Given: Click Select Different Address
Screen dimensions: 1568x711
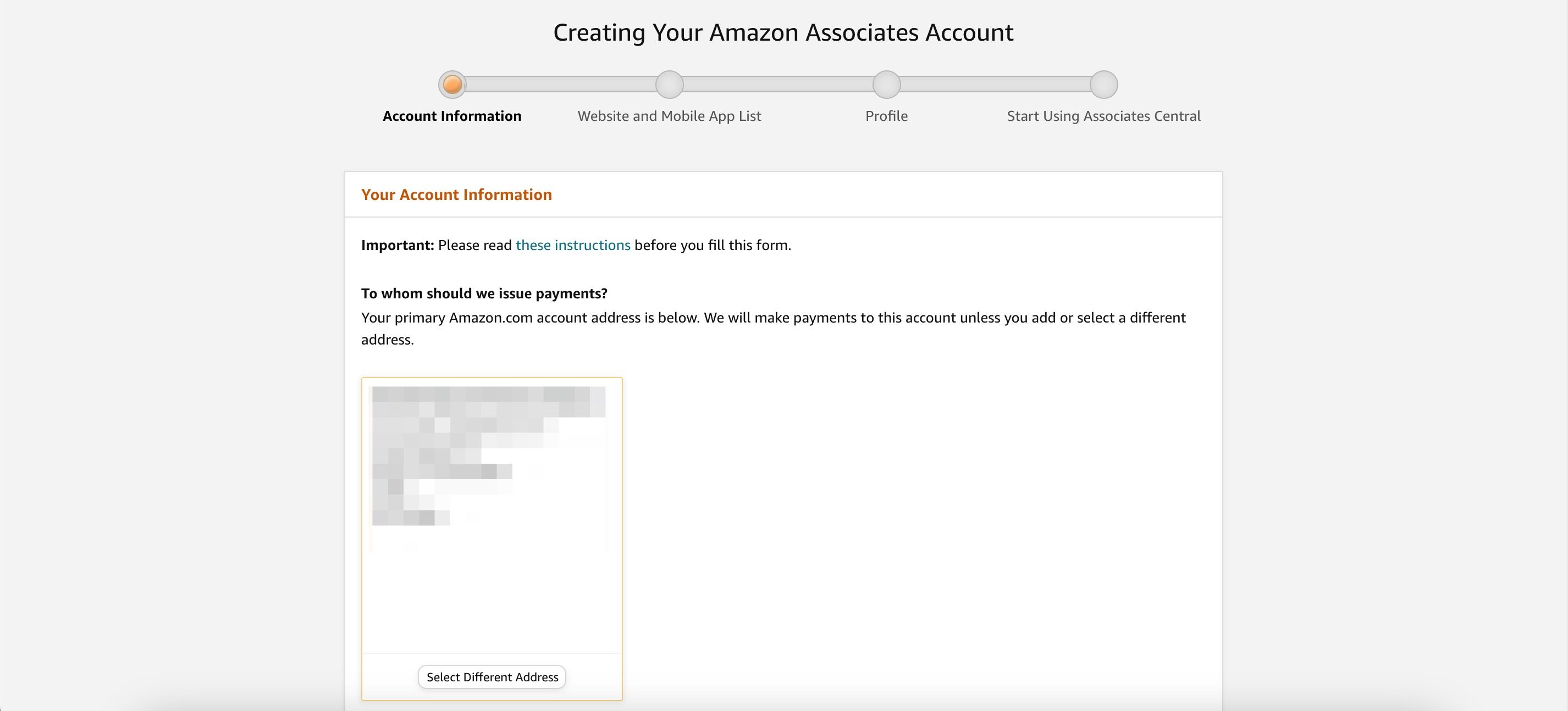Looking at the screenshot, I should [x=491, y=676].
